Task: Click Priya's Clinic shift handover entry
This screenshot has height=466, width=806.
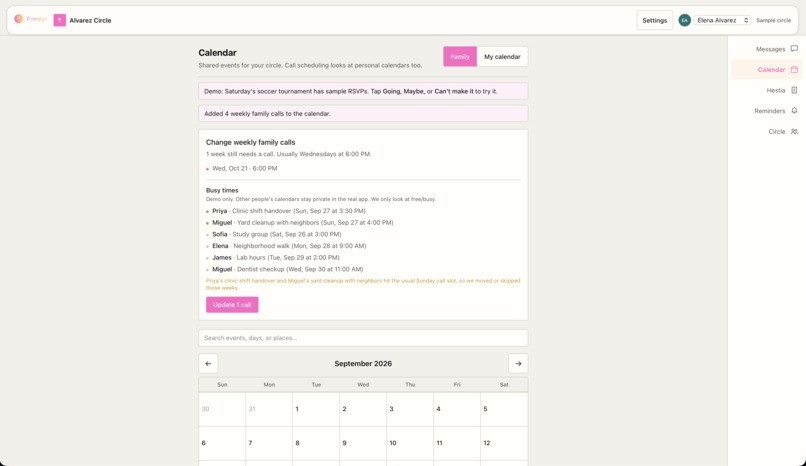Action: [288, 211]
